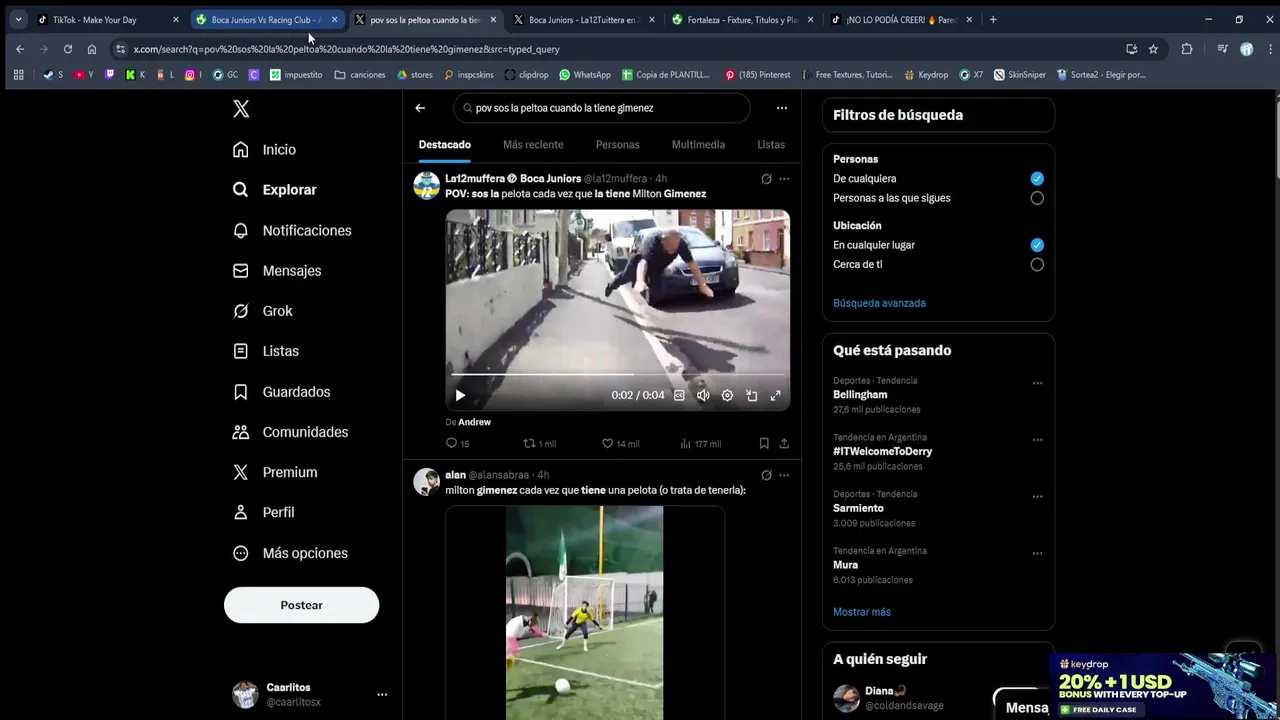Toggle picture-in-picture on video
This screenshot has height=720, width=1280.
[x=751, y=395]
